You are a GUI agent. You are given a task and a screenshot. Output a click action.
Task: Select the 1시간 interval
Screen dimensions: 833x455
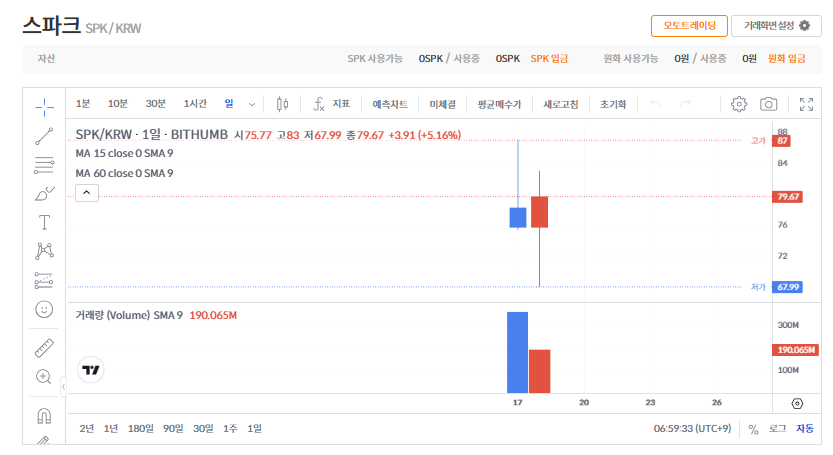pos(195,104)
